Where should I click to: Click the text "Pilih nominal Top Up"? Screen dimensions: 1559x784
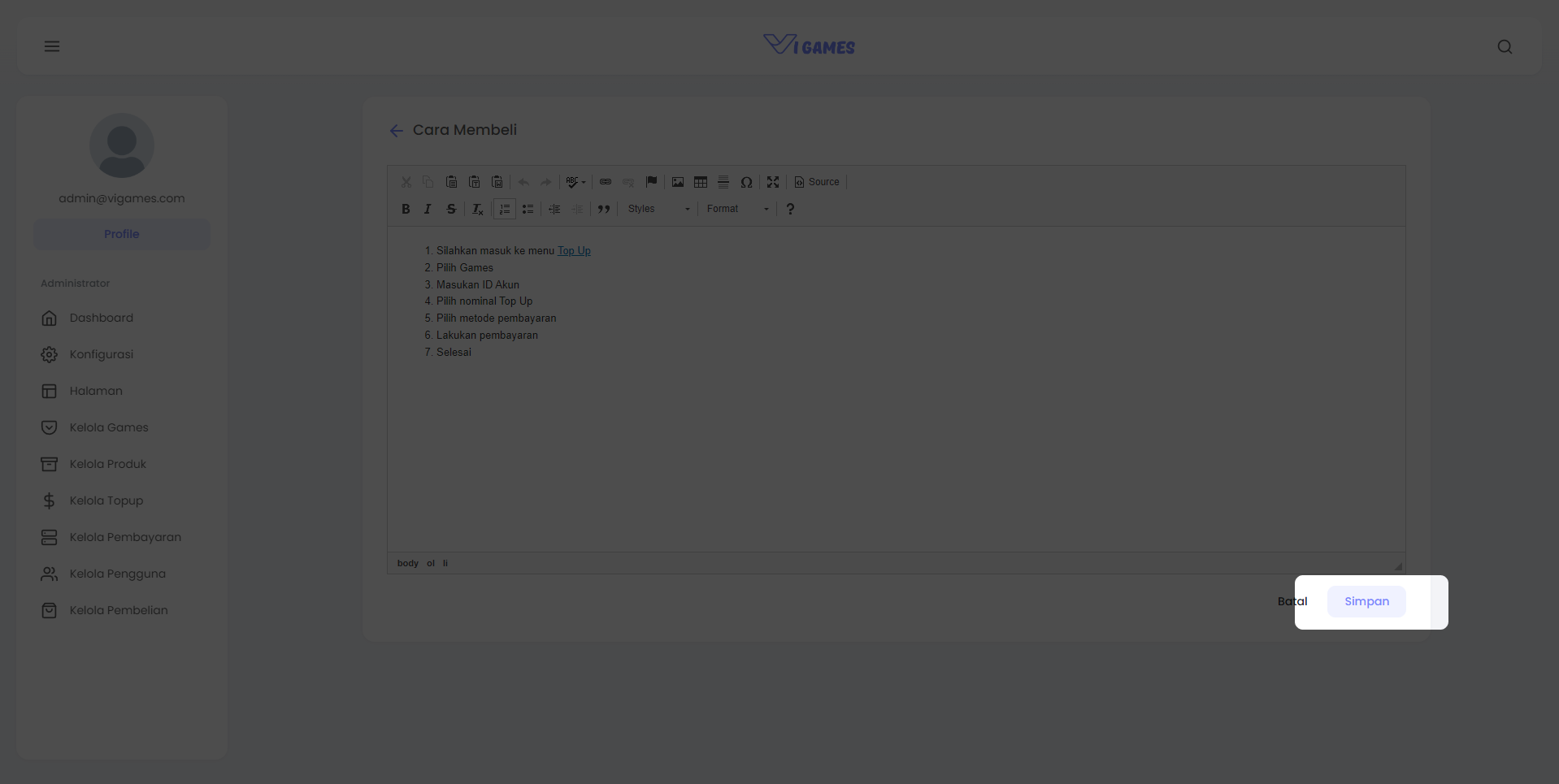[x=484, y=301]
